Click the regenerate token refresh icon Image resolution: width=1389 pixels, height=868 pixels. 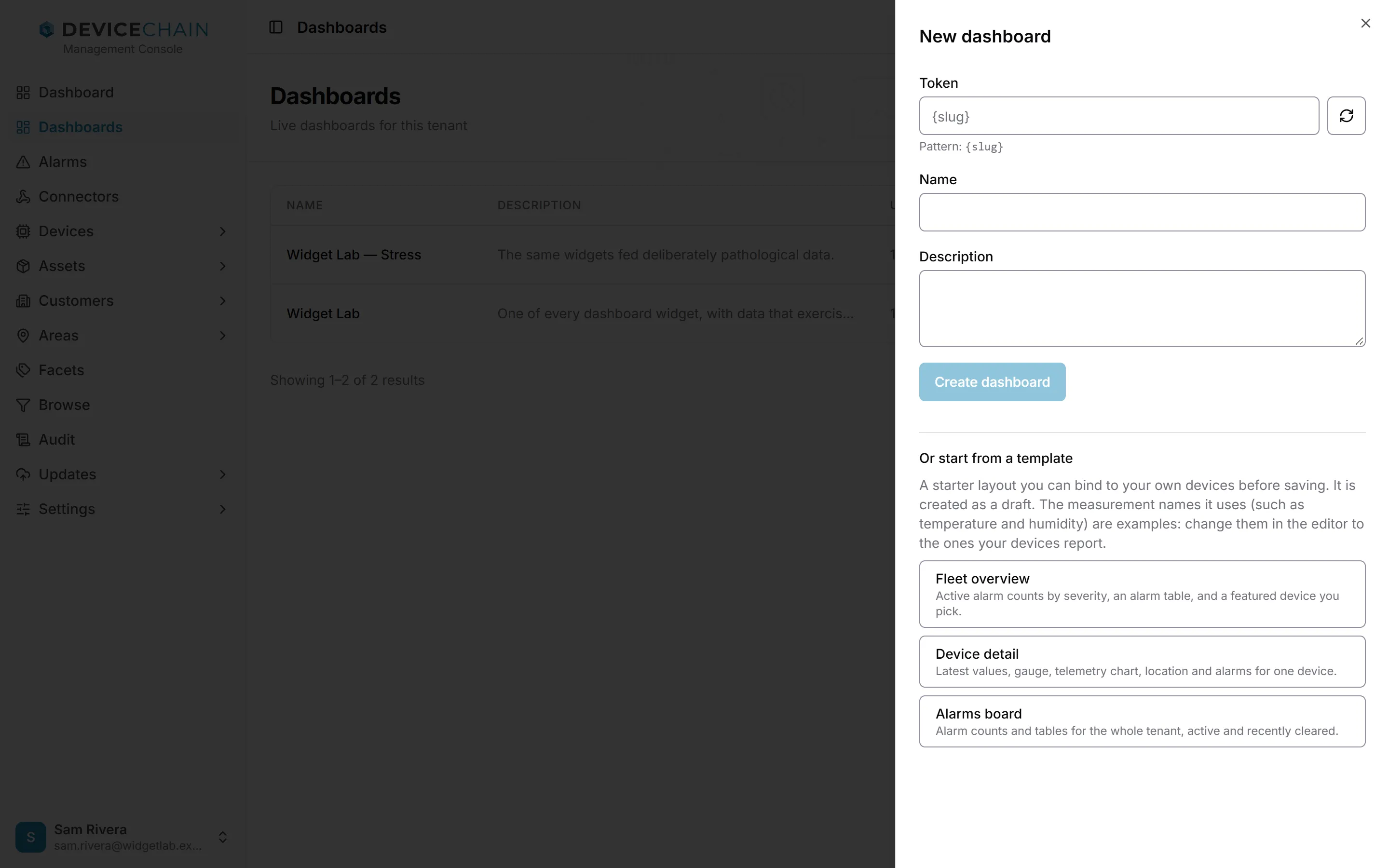point(1346,116)
